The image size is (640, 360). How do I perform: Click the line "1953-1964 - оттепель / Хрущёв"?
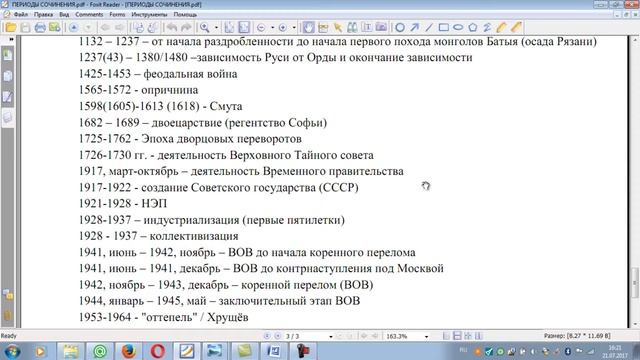coord(163,317)
